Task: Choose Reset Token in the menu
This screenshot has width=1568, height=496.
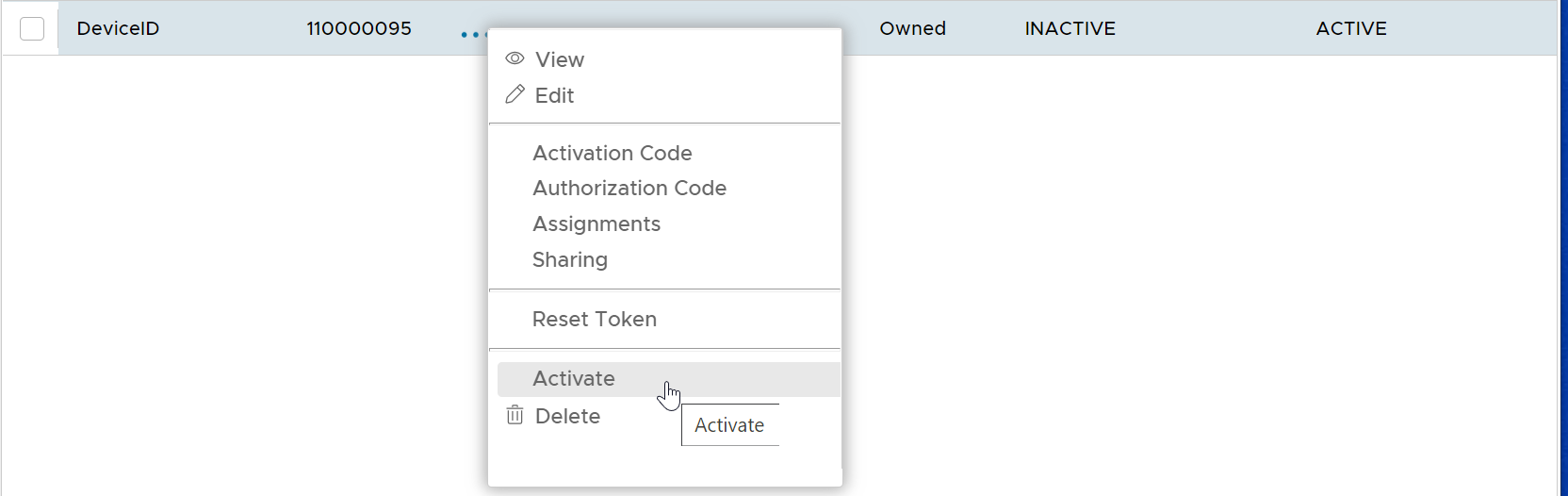Action: pyautogui.click(x=594, y=319)
